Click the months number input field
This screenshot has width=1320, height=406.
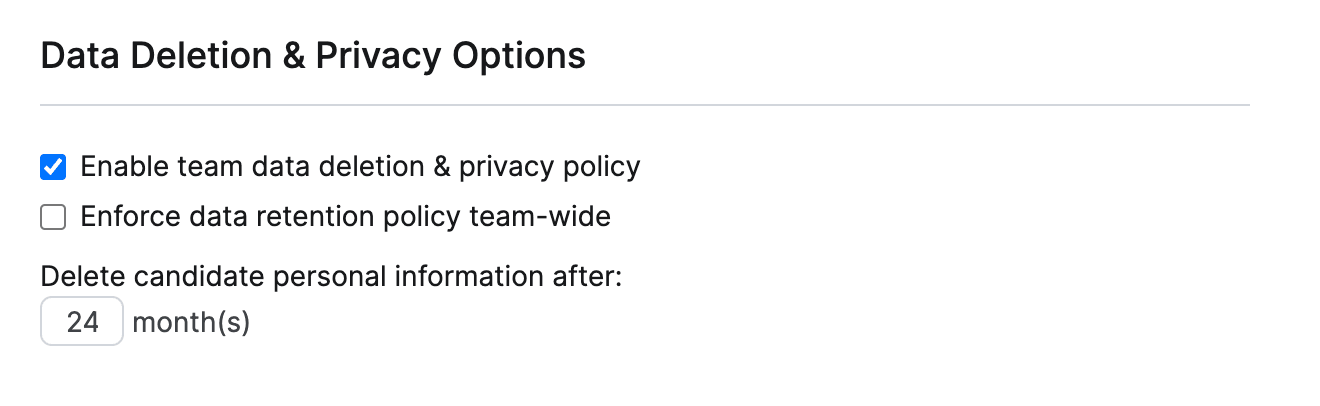click(x=82, y=323)
